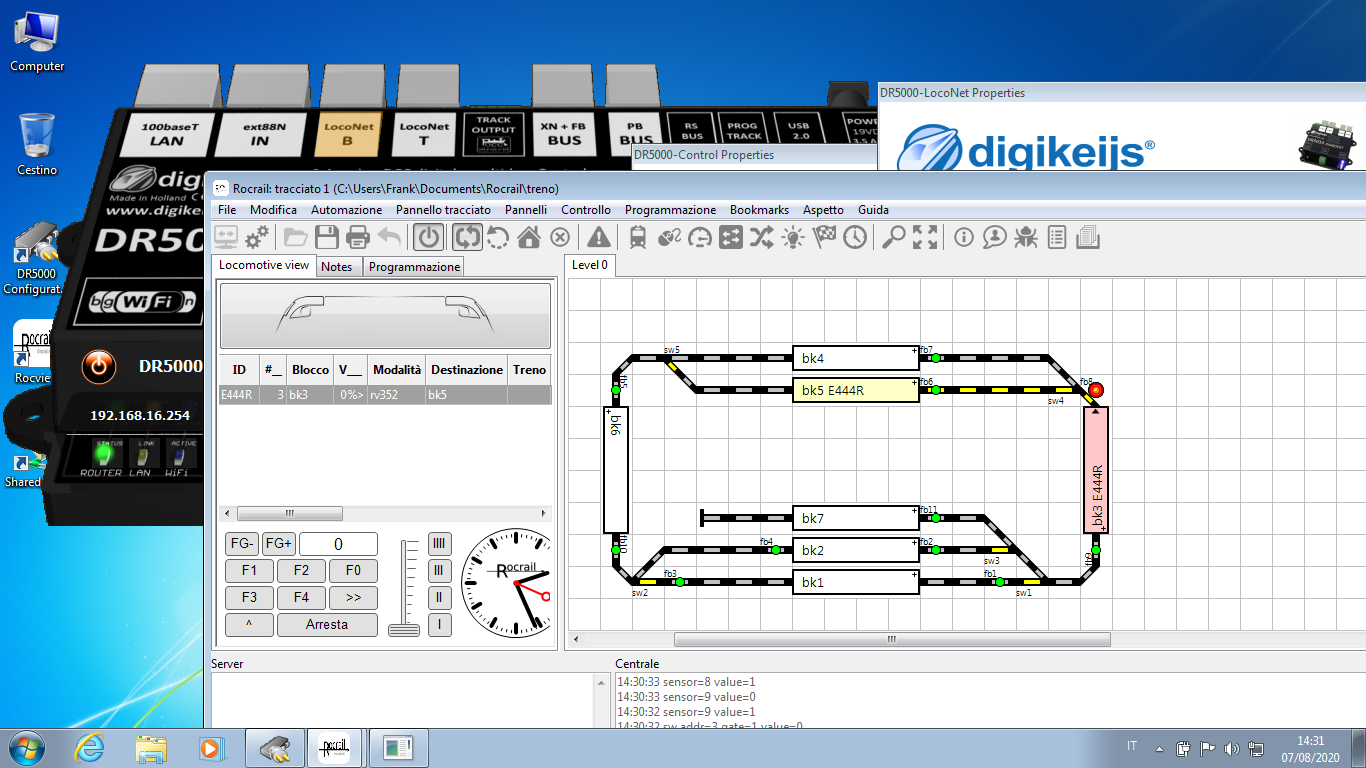Click the save floppy disk icon
This screenshot has height=768, width=1366.
point(327,237)
